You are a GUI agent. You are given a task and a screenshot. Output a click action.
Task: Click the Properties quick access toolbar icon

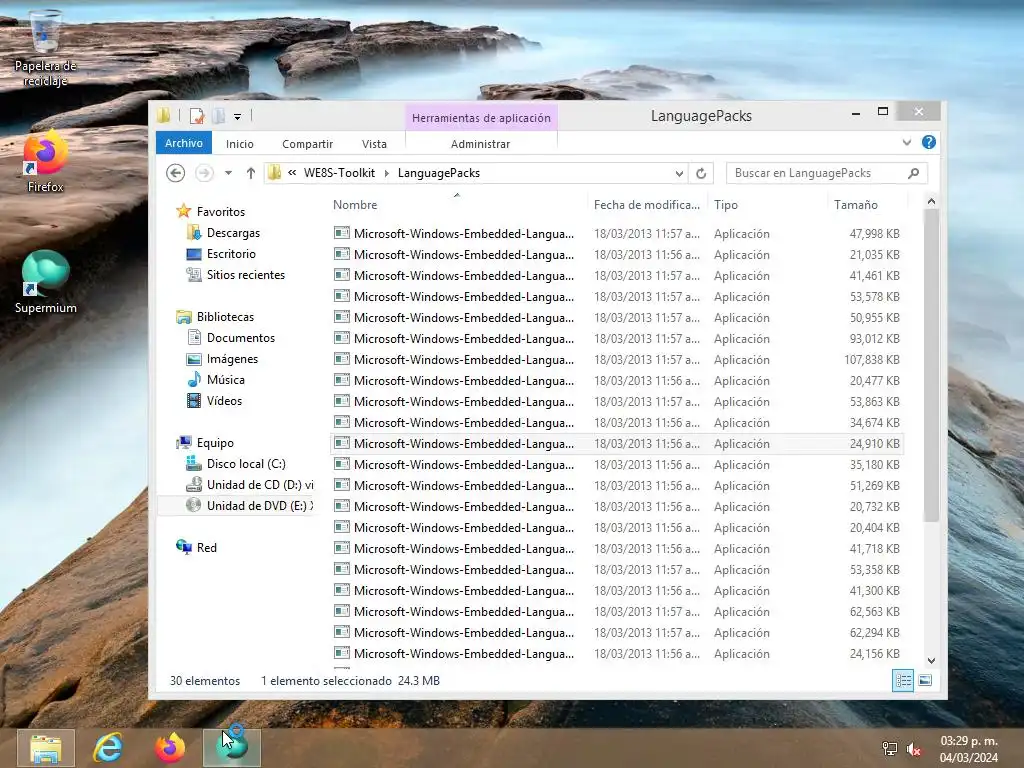pos(197,116)
